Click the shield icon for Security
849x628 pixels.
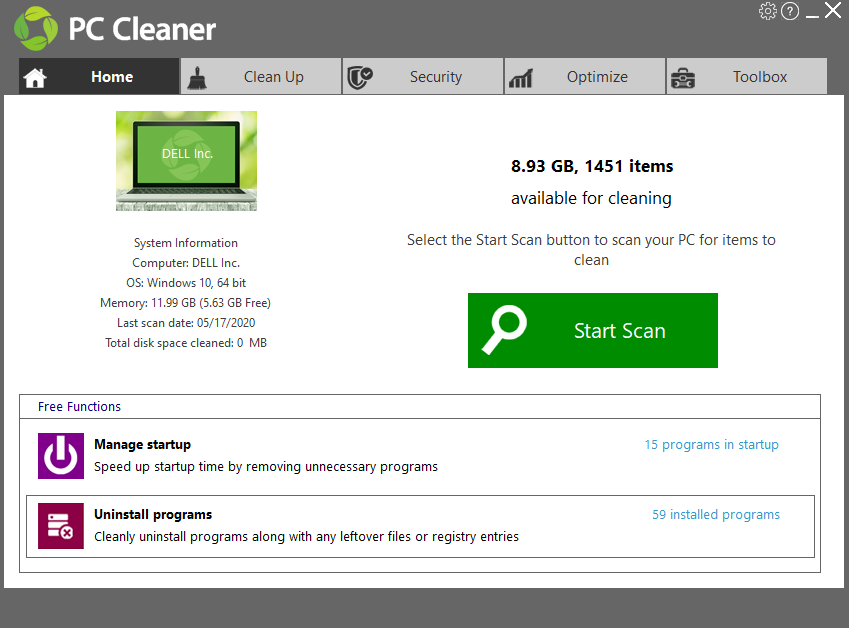pos(359,77)
